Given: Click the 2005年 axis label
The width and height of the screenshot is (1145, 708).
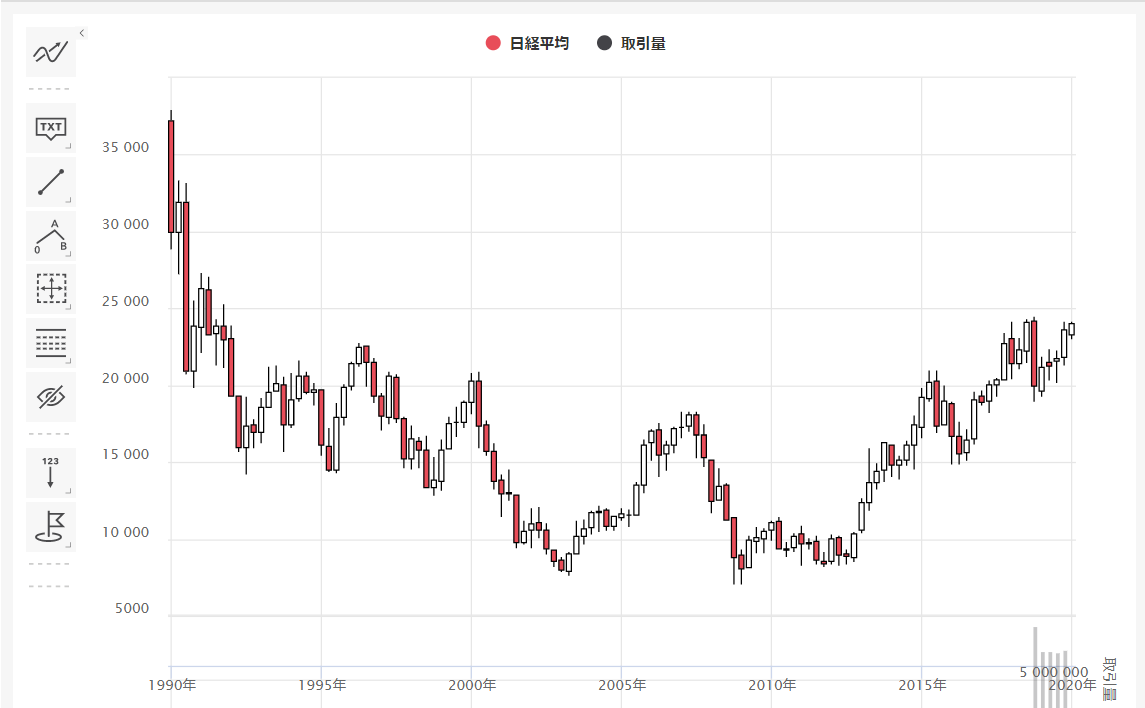Looking at the screenshot, I should pyautogui.click(x=622, y=685).
